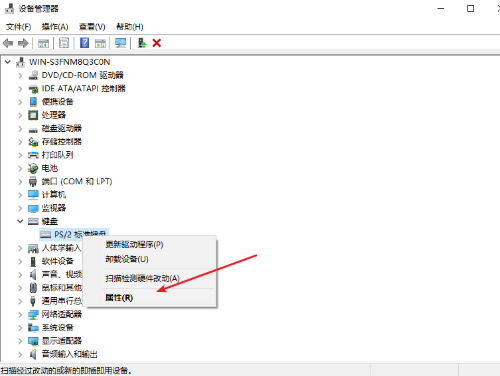Click the scan hardware monitor toolbar icon
Image resolution: width=500 pixels, height=376 pixels.
pos(120,43)
